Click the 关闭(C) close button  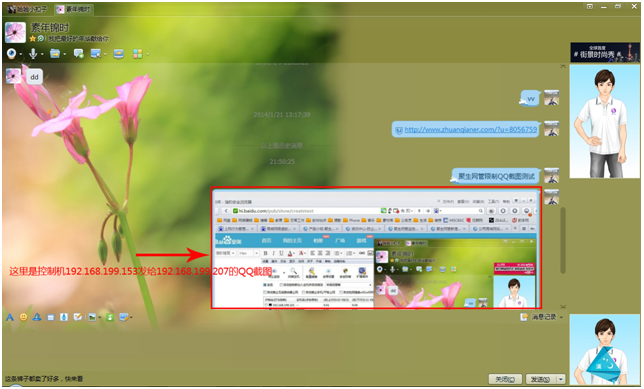(505, 379)
